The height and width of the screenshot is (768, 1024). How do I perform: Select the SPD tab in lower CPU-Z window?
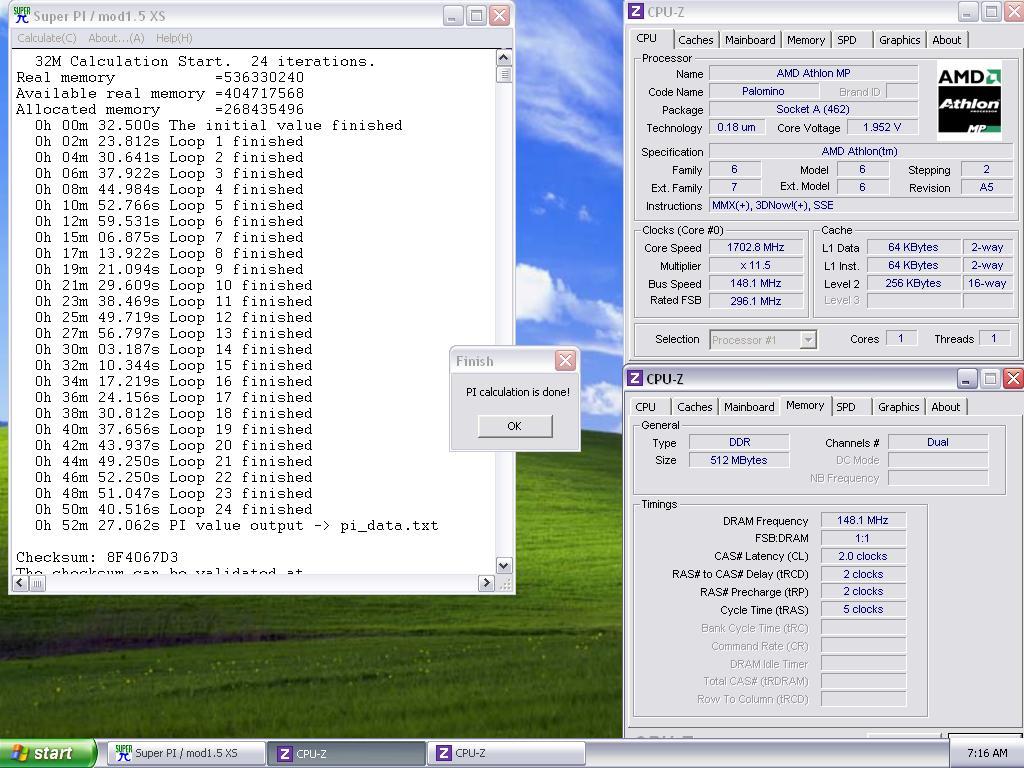pos(846,407)
